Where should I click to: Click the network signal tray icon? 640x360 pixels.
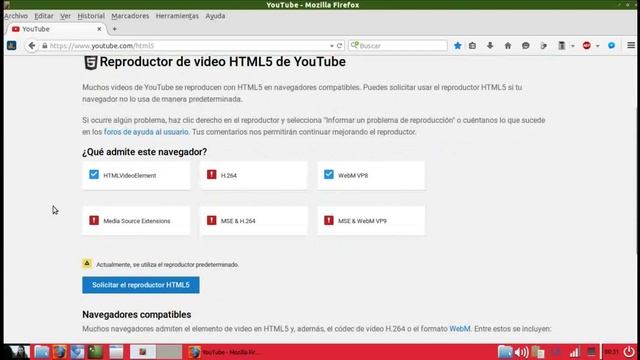coord(574,352)
